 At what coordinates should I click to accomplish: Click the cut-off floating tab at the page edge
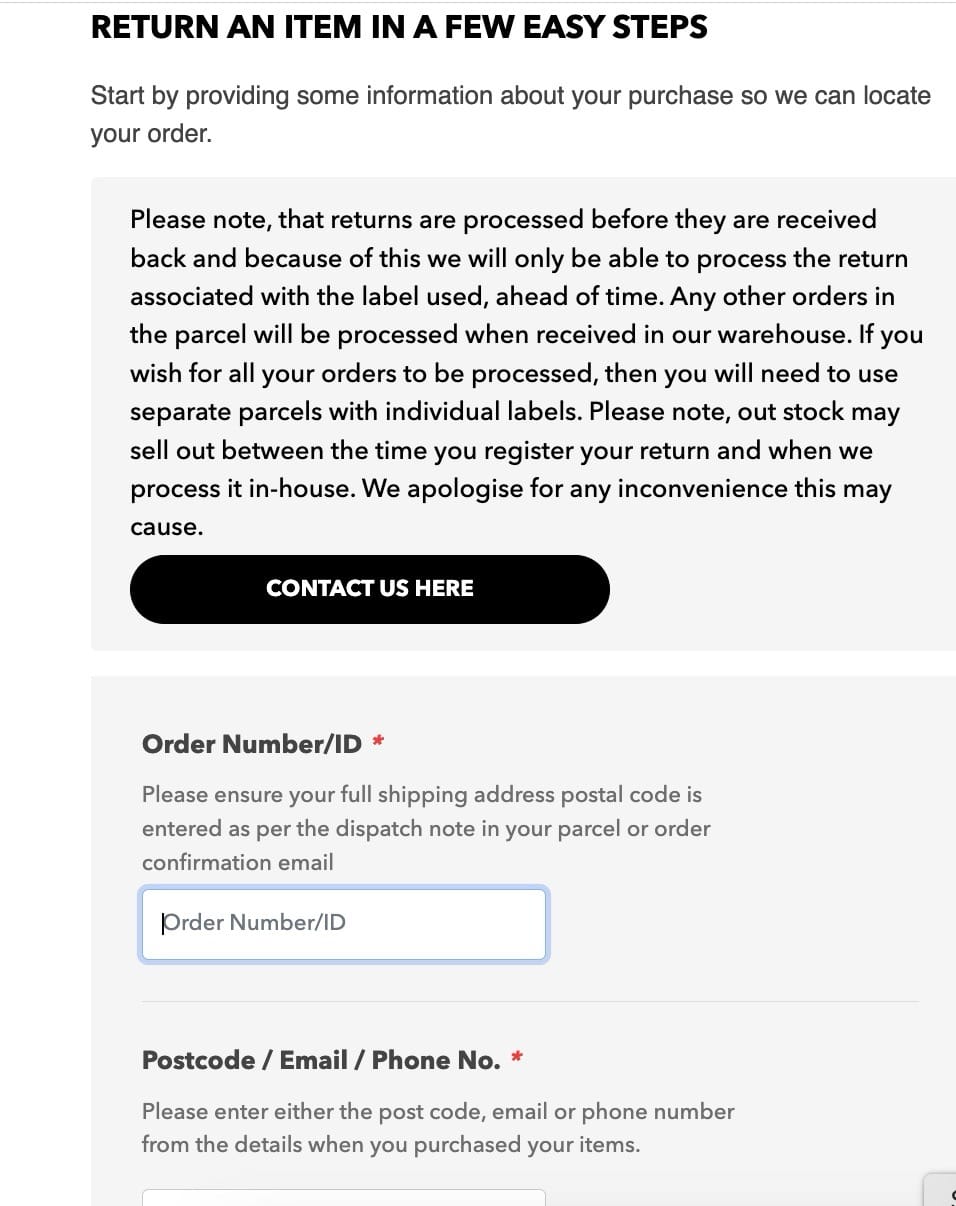tap(941, 1190)
